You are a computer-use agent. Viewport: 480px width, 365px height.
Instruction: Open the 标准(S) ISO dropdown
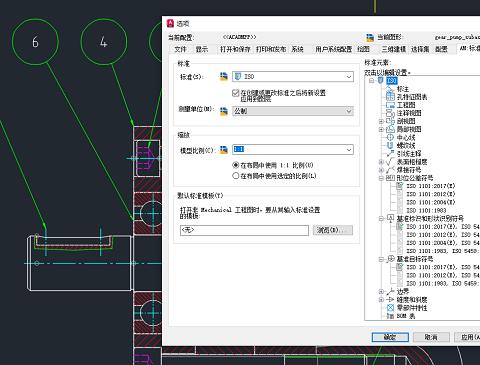pyautogui.click(x=293, y=77)
